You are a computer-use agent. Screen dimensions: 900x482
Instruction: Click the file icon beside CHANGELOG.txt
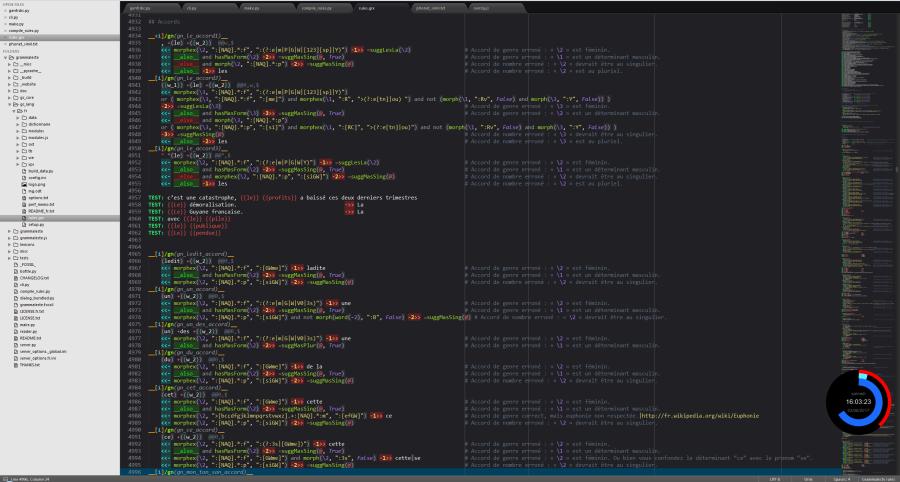coord(16,278)
